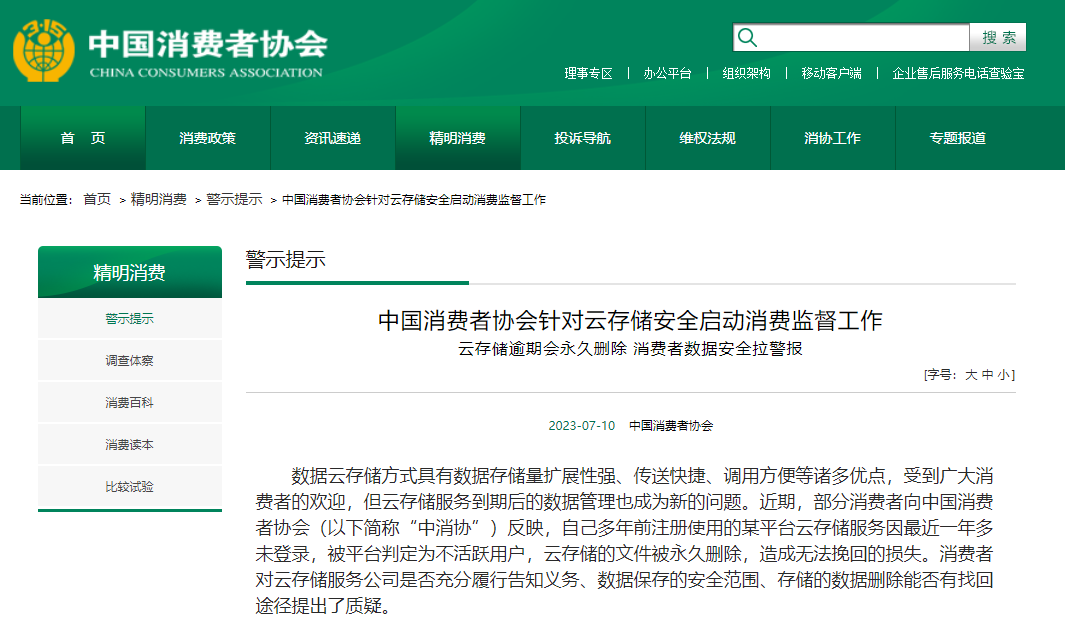Open the 资讯速递 navigation item
The width and height of the screenshot is (1065, 625).
[333, 138]
